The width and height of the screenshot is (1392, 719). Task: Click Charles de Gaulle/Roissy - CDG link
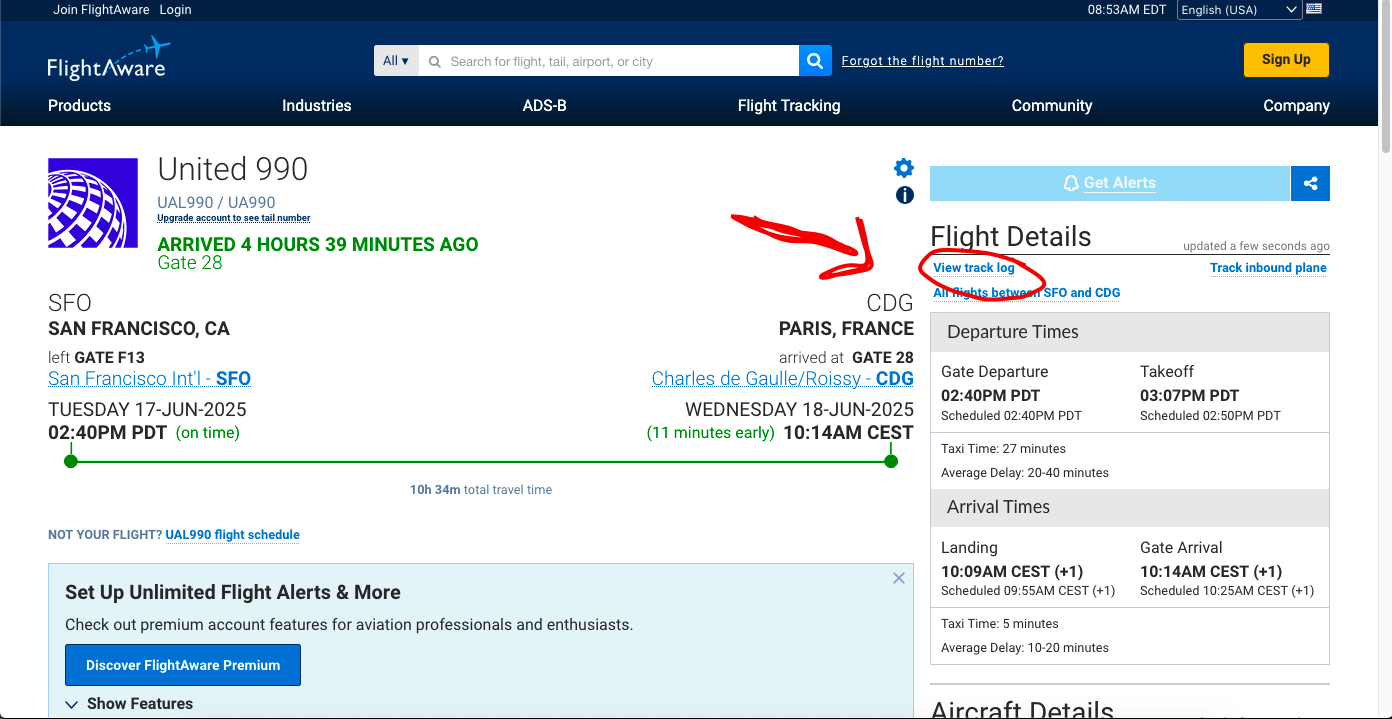[x=783, y=379]
